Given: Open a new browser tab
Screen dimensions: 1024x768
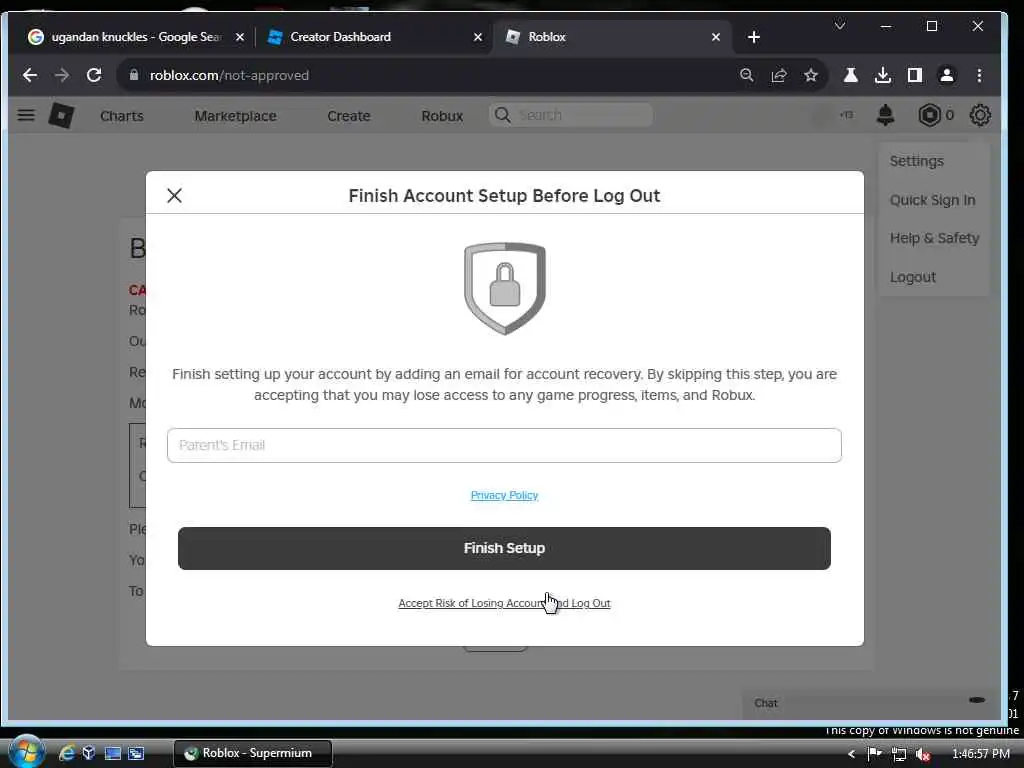Looking at the screenshot, I should point(754,37).
